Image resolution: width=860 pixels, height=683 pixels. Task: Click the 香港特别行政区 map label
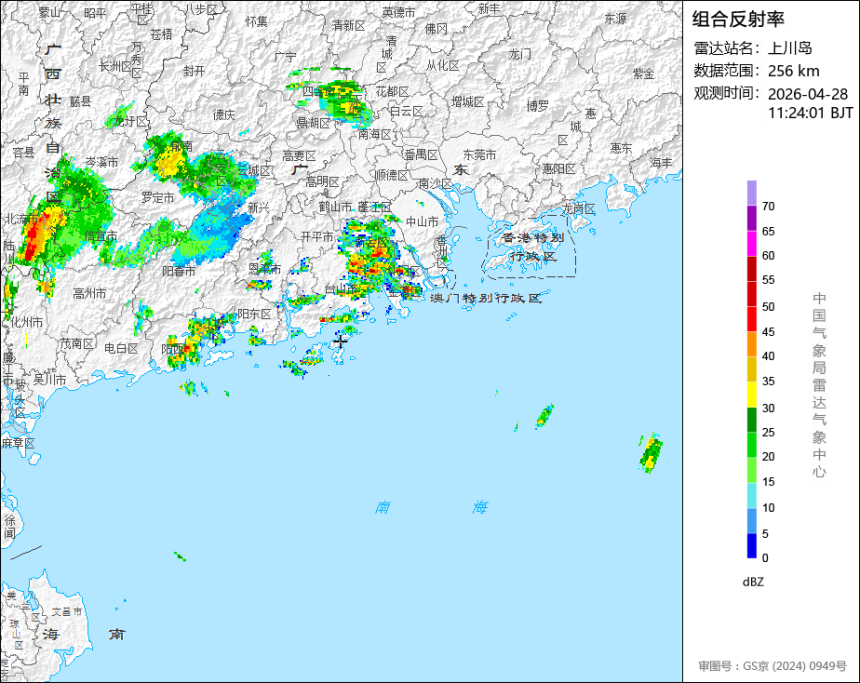click(x=533, y=247)
